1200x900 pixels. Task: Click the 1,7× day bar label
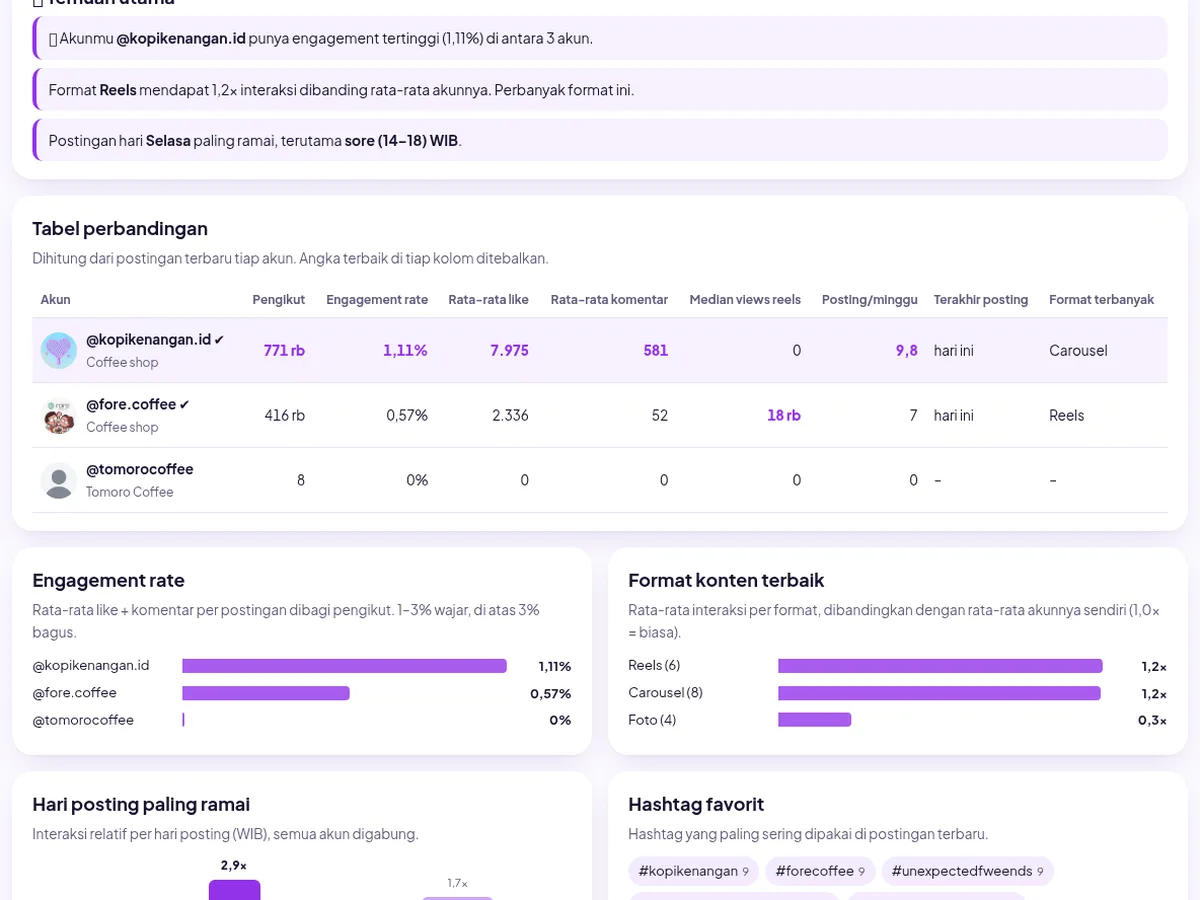(458, 883)
